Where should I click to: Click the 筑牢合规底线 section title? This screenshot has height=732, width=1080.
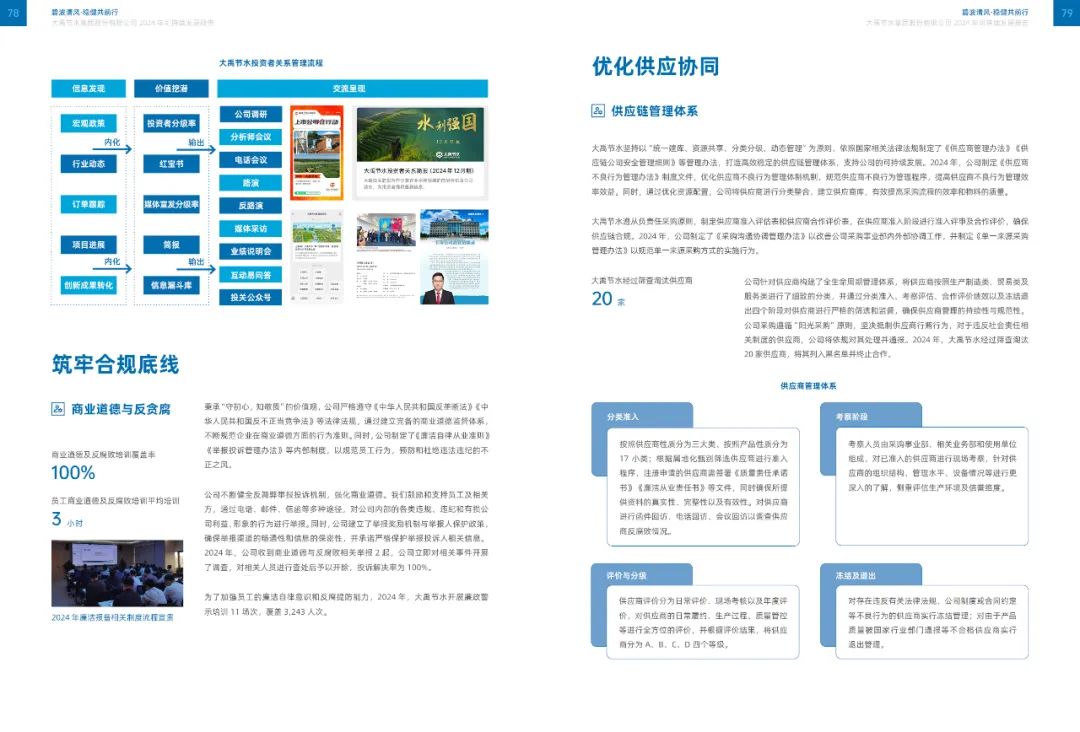click(116, 364)
